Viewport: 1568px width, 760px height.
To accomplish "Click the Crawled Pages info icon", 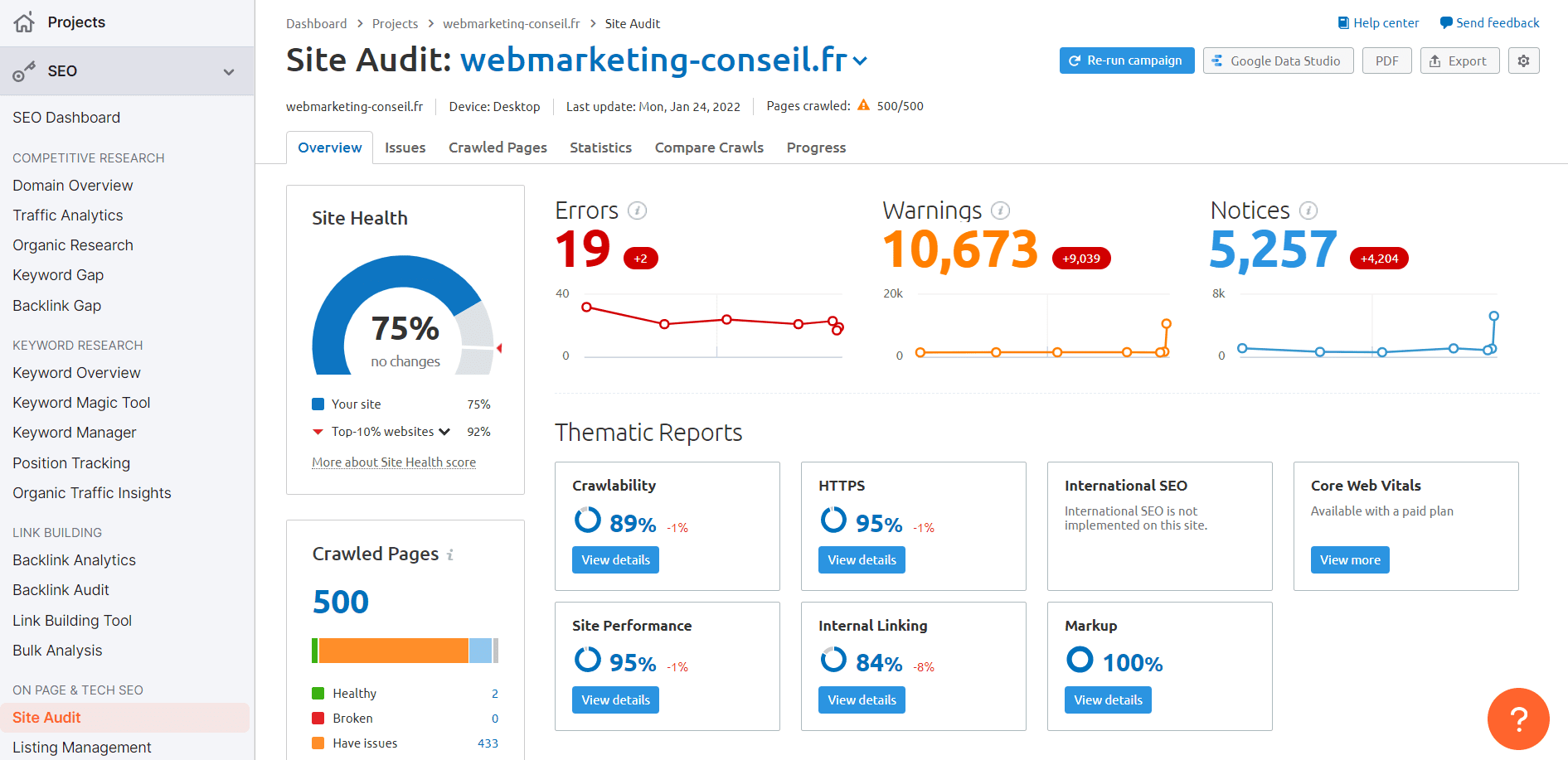I will click(450, 554).
